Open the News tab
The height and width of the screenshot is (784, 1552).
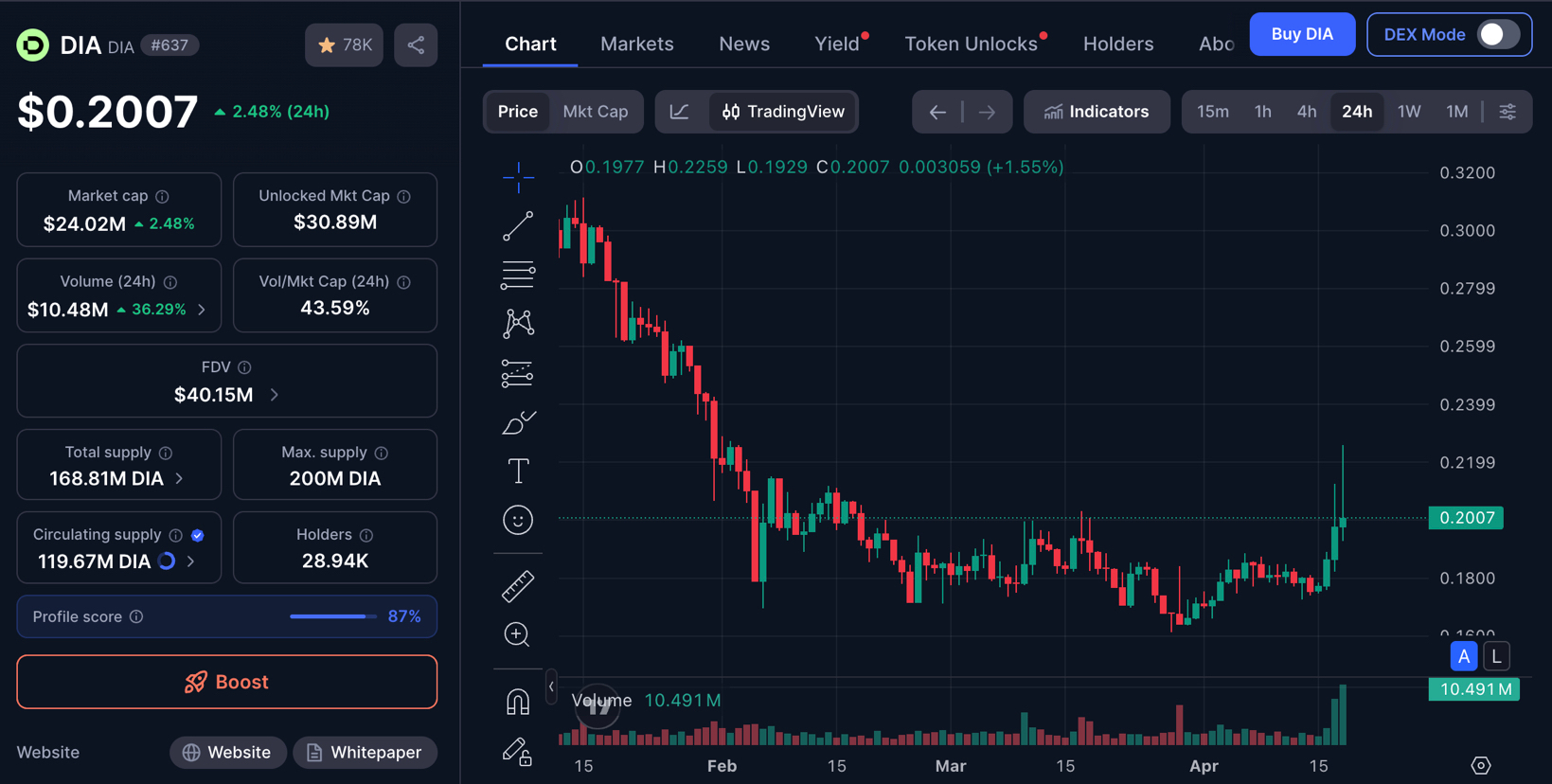(744, 45)
